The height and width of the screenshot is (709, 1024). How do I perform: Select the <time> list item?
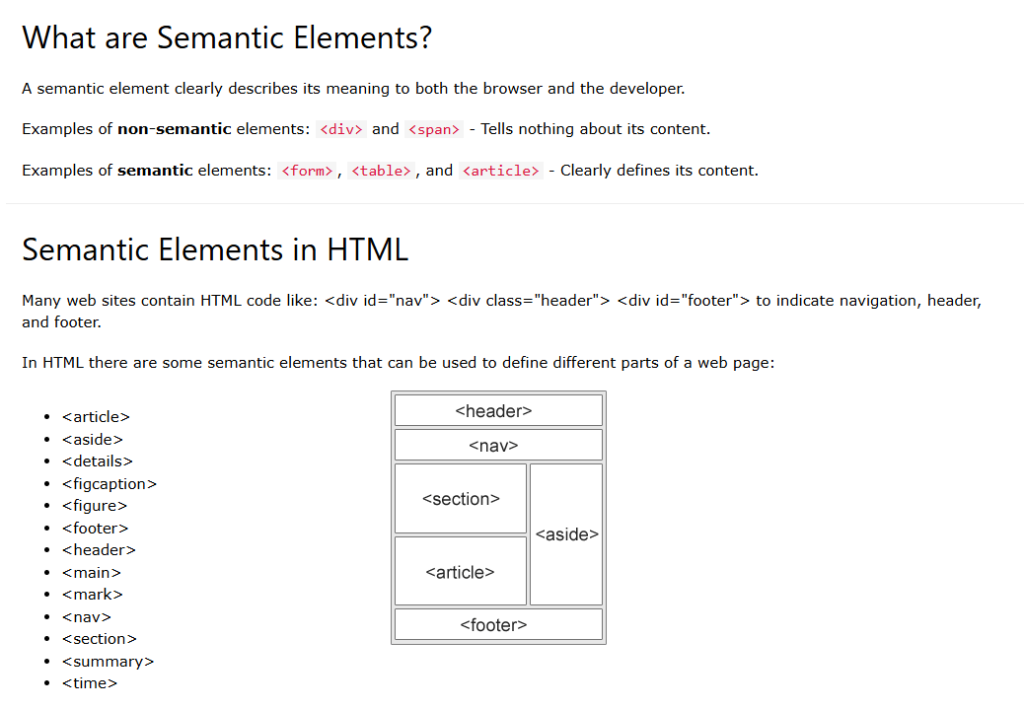[89, 683]
